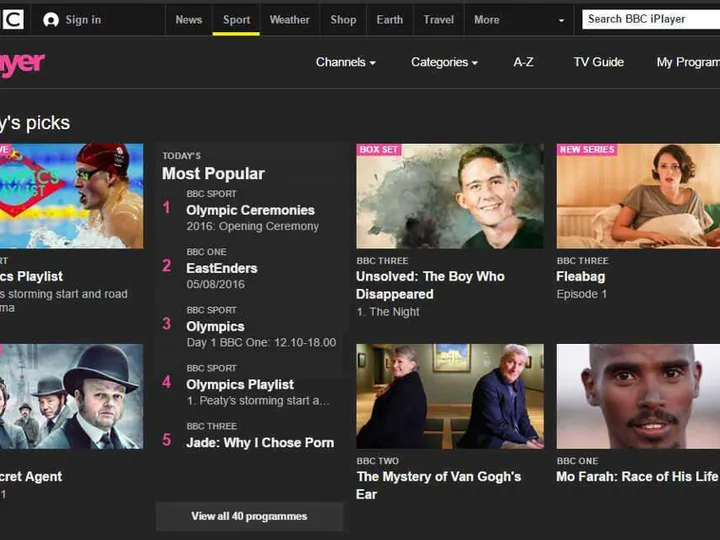Open the Fleabag title link
This screenshot has height=540, width=720.
(x=580, y=276)
